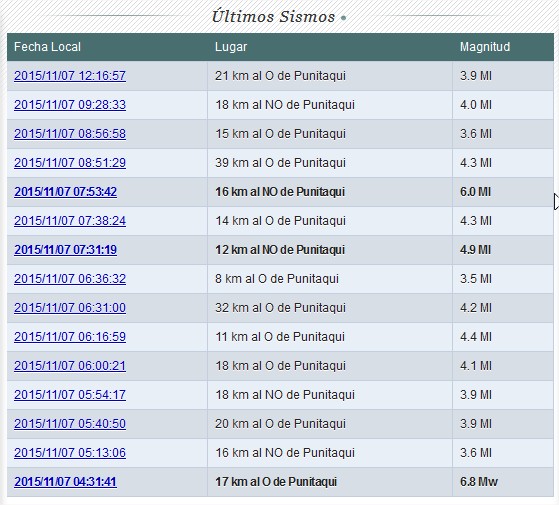Open the 2015/11/07 08:51:29 earthquake link
This screenshot has width=559, height=505.
point(70,163)
